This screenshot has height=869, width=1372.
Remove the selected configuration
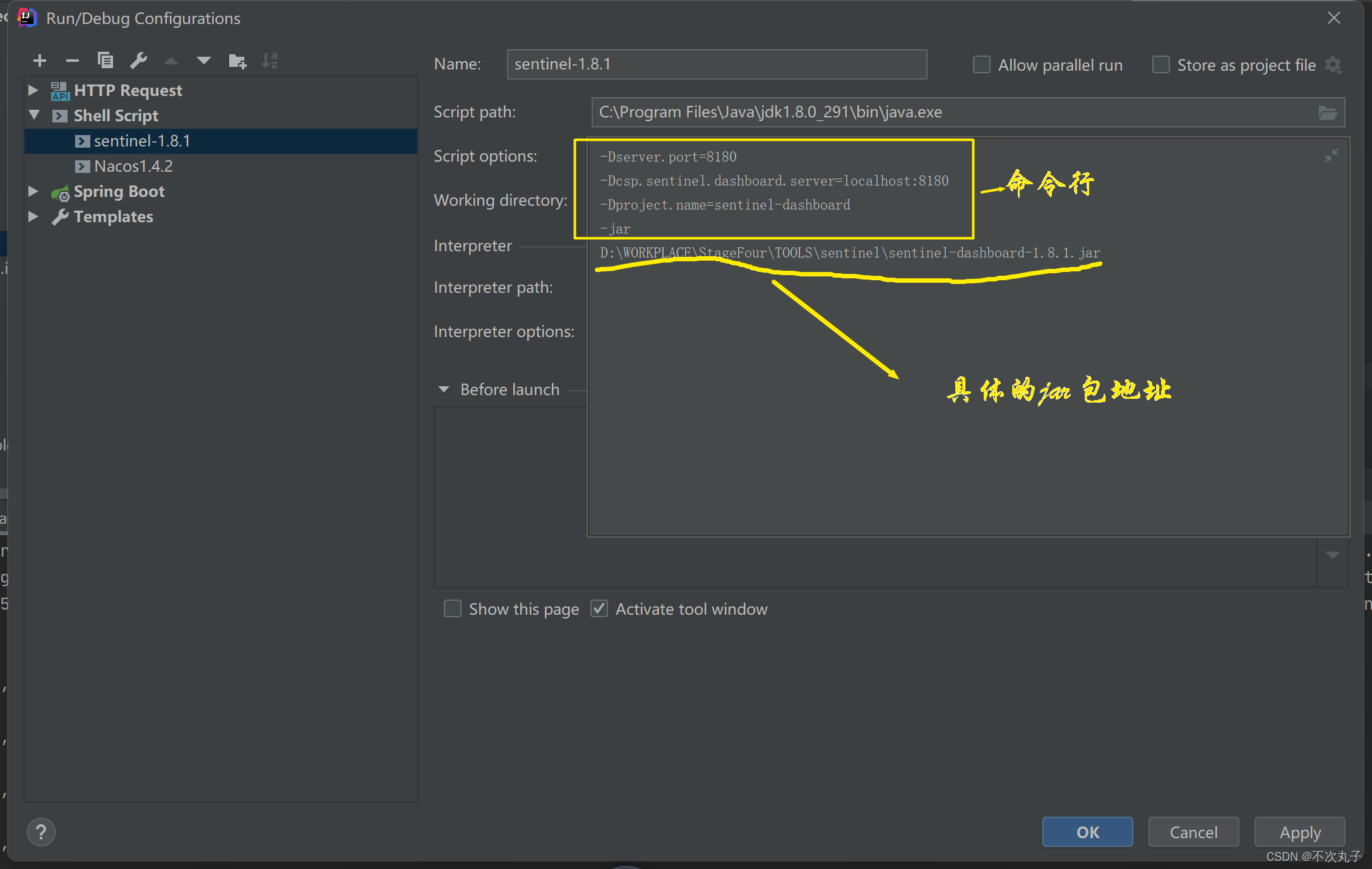[72, 61]
